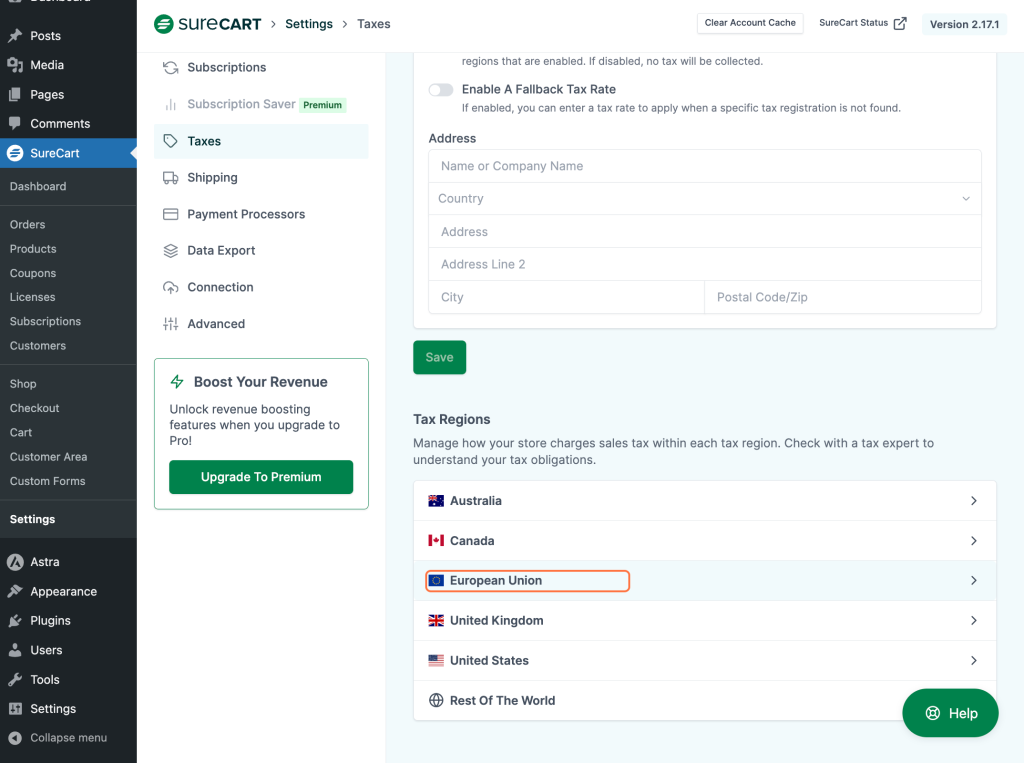Click the Shipping truck icon
This screenshot has height=763, width=1024.
pos(170,178)
